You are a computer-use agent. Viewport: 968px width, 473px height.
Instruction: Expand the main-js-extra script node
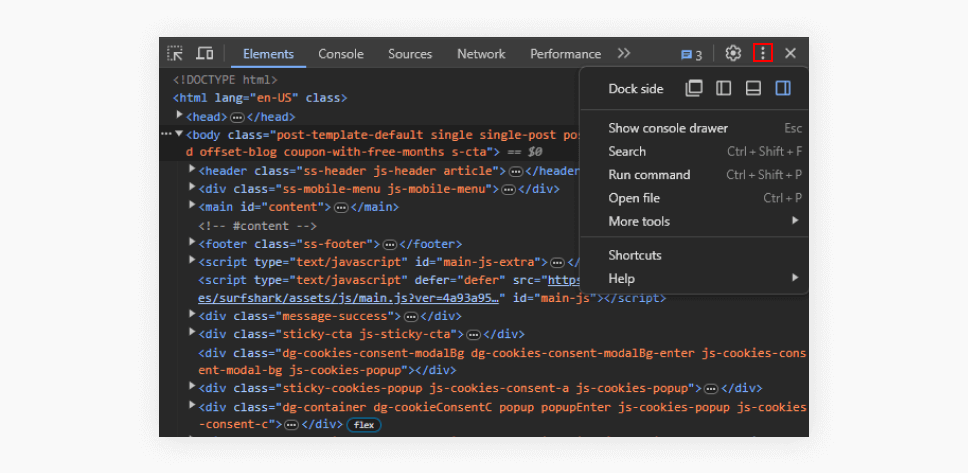tap(192, 260)
